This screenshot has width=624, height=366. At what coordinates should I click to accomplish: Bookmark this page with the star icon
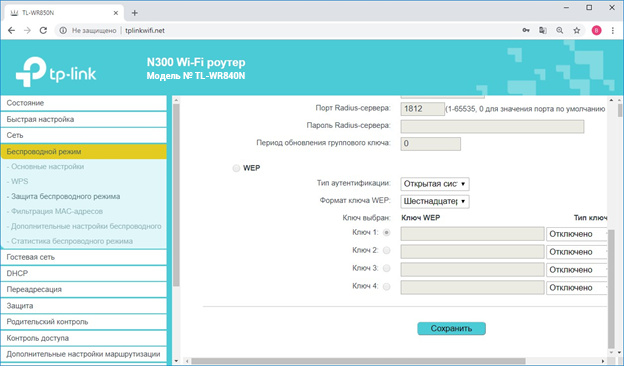[577, 31]
